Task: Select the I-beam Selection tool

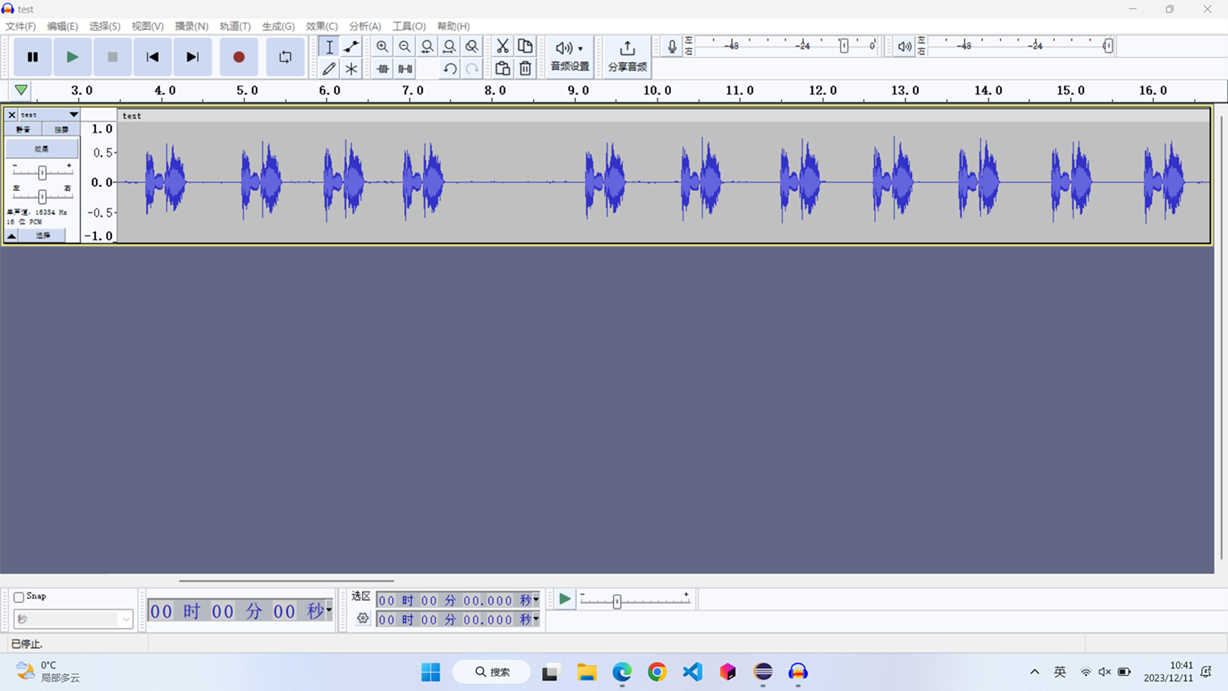Action: 329,47
